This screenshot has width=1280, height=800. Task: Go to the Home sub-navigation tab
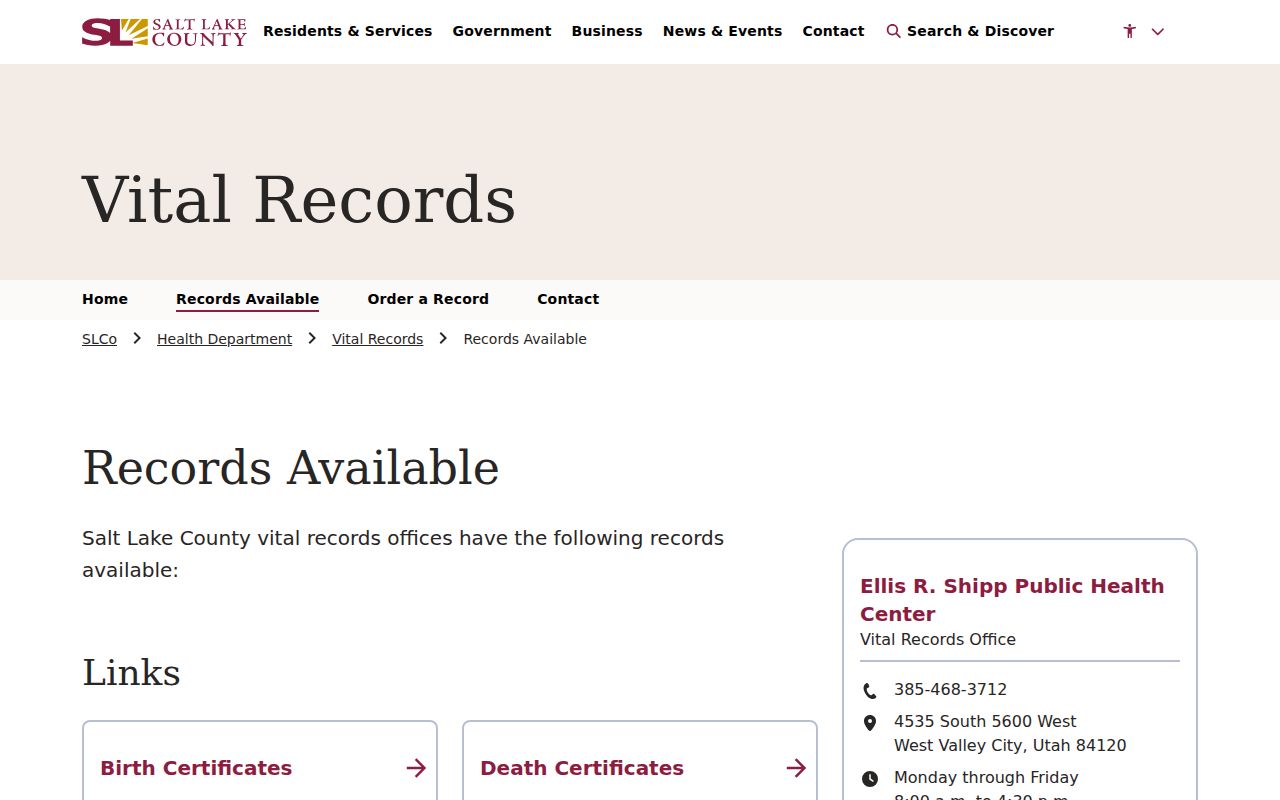[105, 299]
